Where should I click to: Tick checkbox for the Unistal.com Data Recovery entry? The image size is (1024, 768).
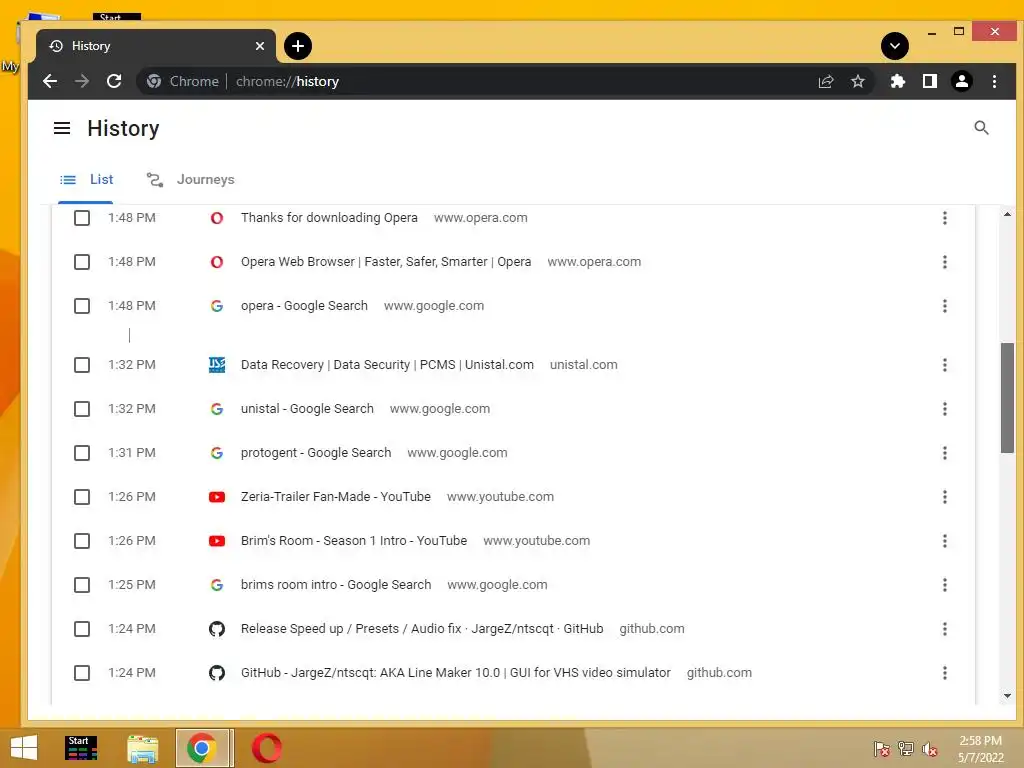click(x=82, y=364)
